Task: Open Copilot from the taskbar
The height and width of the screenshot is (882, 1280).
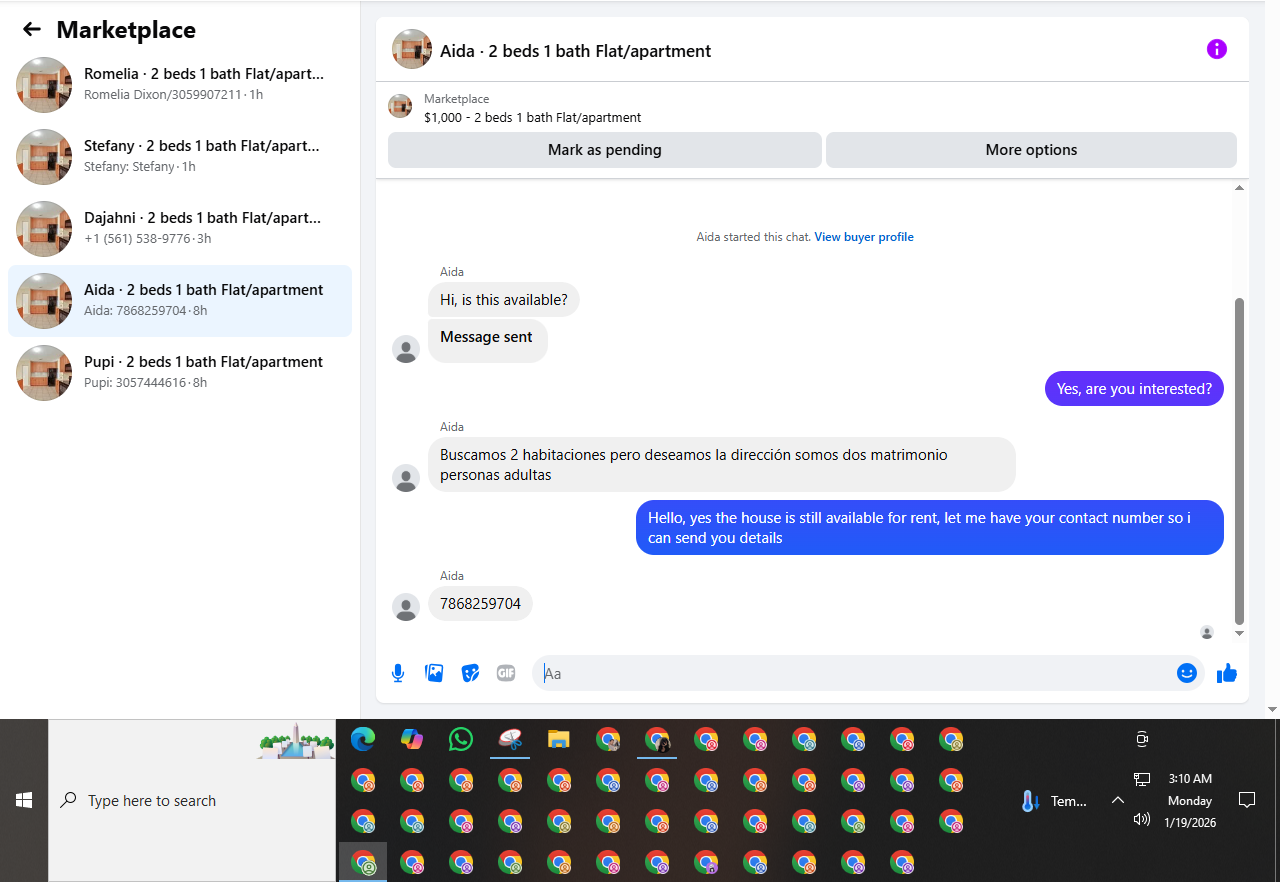Action: tap(412, 740)
